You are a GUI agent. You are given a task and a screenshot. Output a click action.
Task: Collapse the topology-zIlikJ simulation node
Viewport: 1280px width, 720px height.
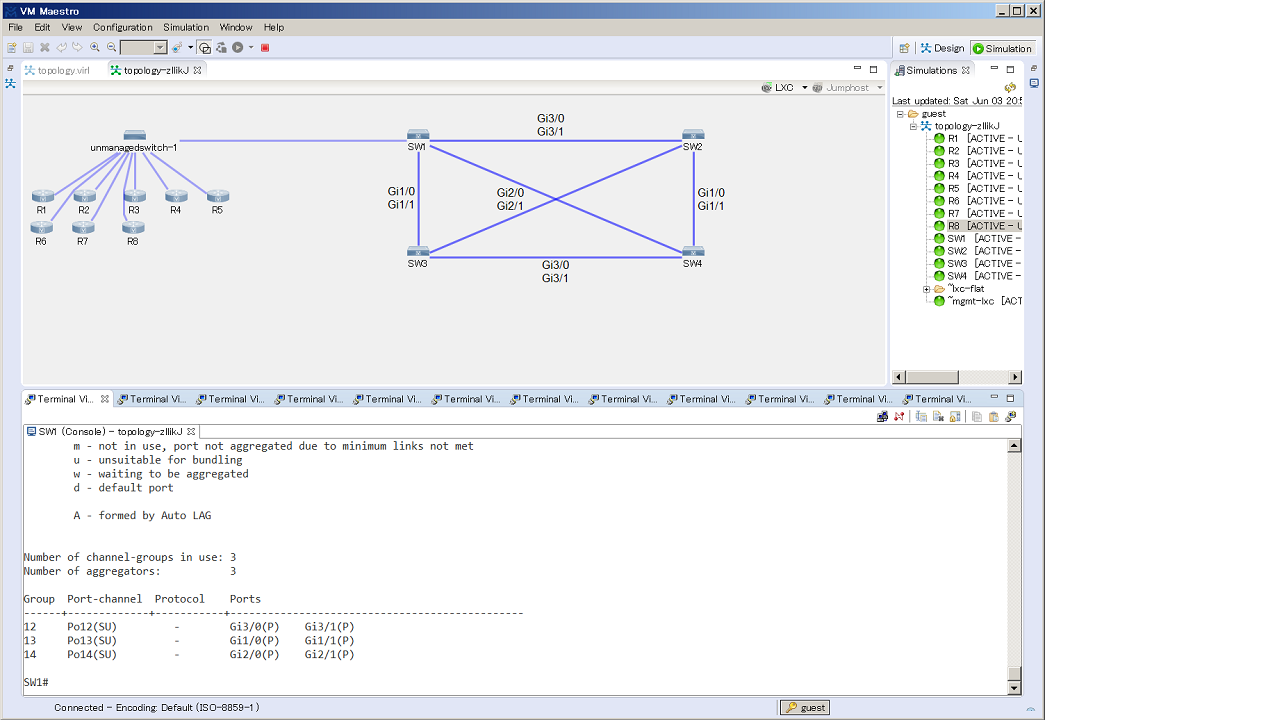click(913, 126)
